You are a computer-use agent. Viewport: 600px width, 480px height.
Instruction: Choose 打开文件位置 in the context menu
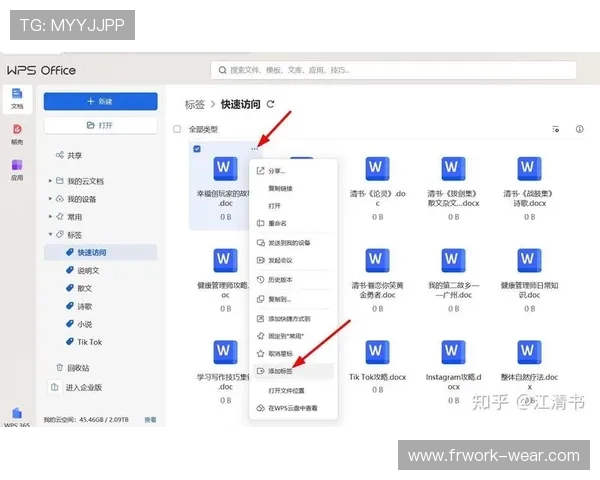(293, 391)
